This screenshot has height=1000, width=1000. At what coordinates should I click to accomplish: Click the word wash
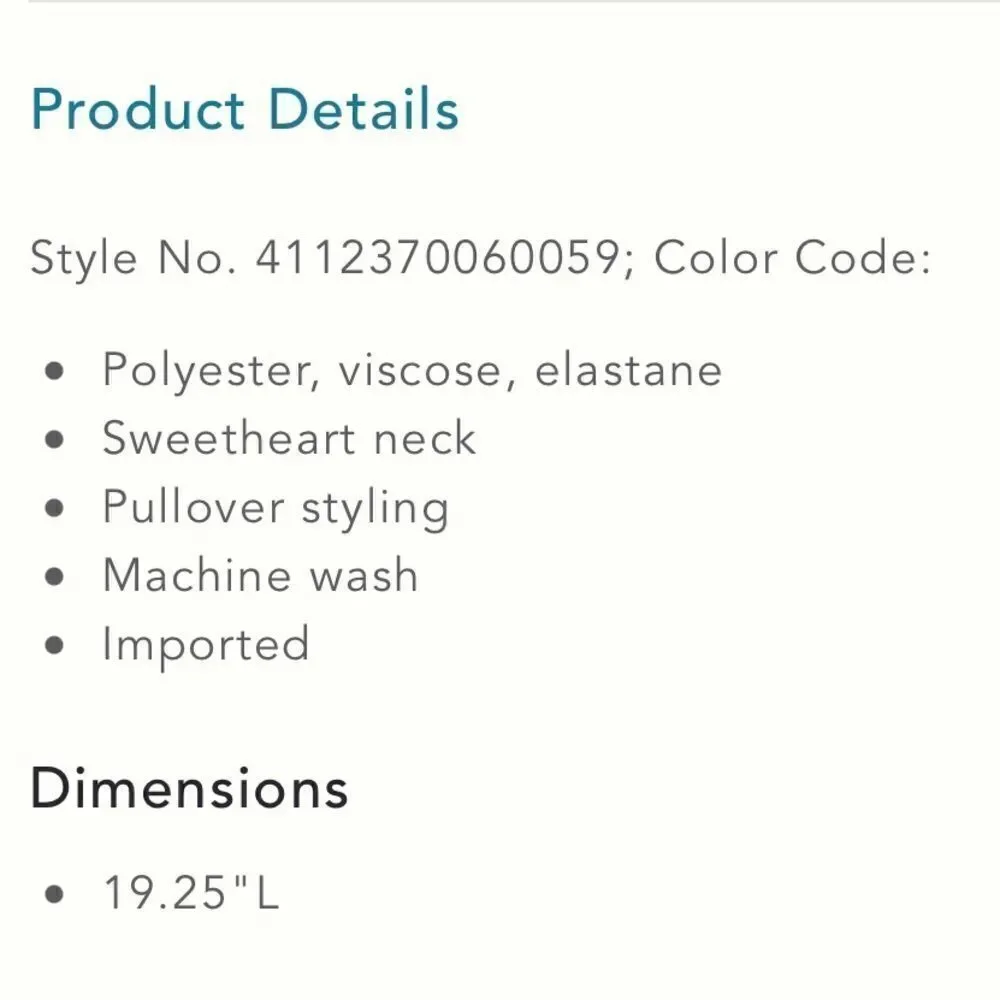pos(364,575)
